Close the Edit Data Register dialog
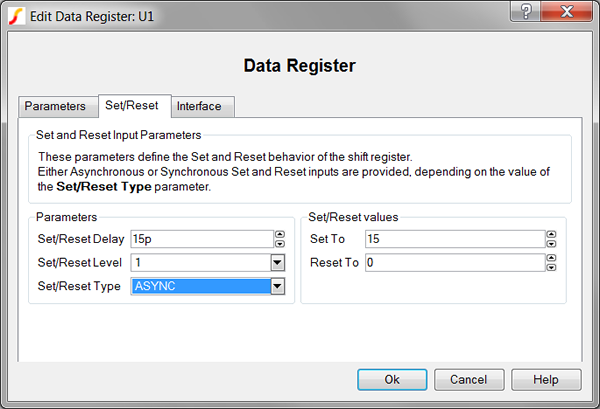 [567, 11]
